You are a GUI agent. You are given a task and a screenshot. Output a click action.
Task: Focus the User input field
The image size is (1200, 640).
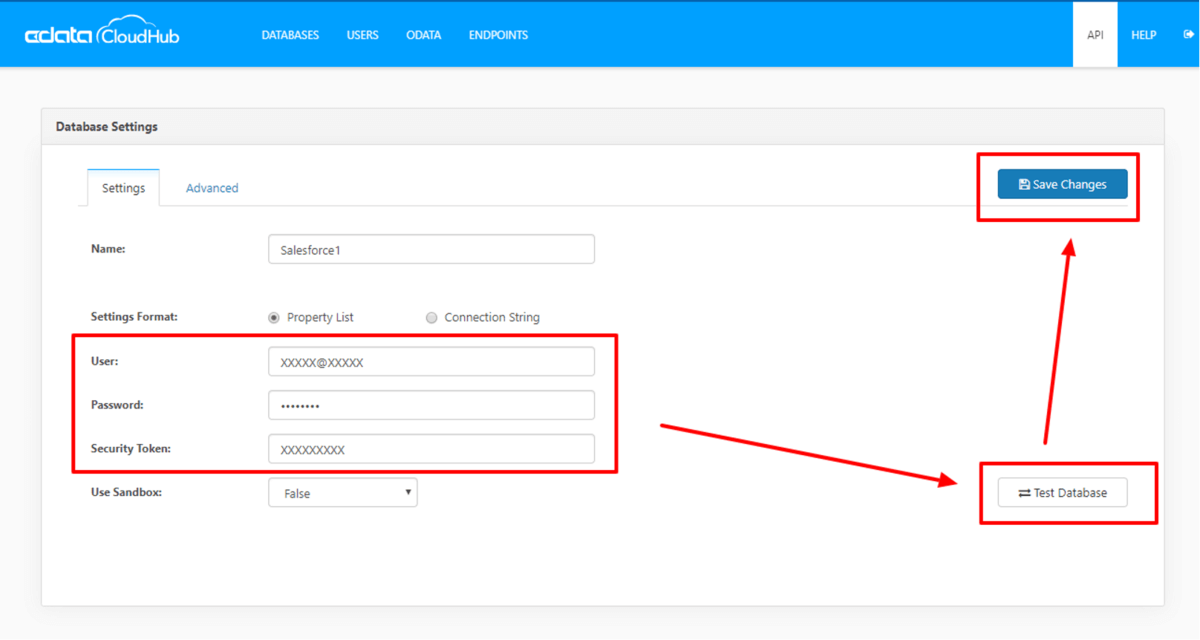tap(431, 362)
